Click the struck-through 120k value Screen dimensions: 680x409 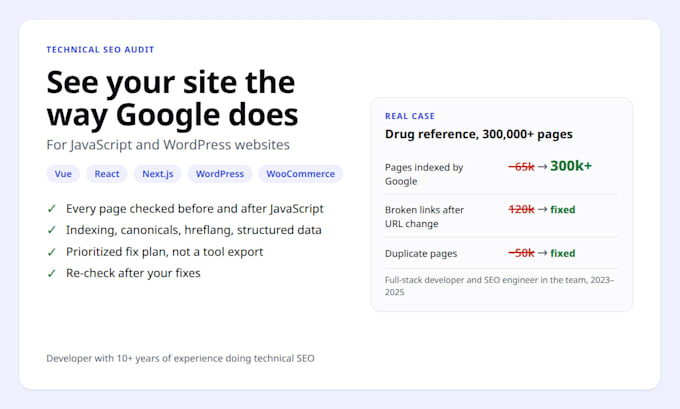point(521,210)
